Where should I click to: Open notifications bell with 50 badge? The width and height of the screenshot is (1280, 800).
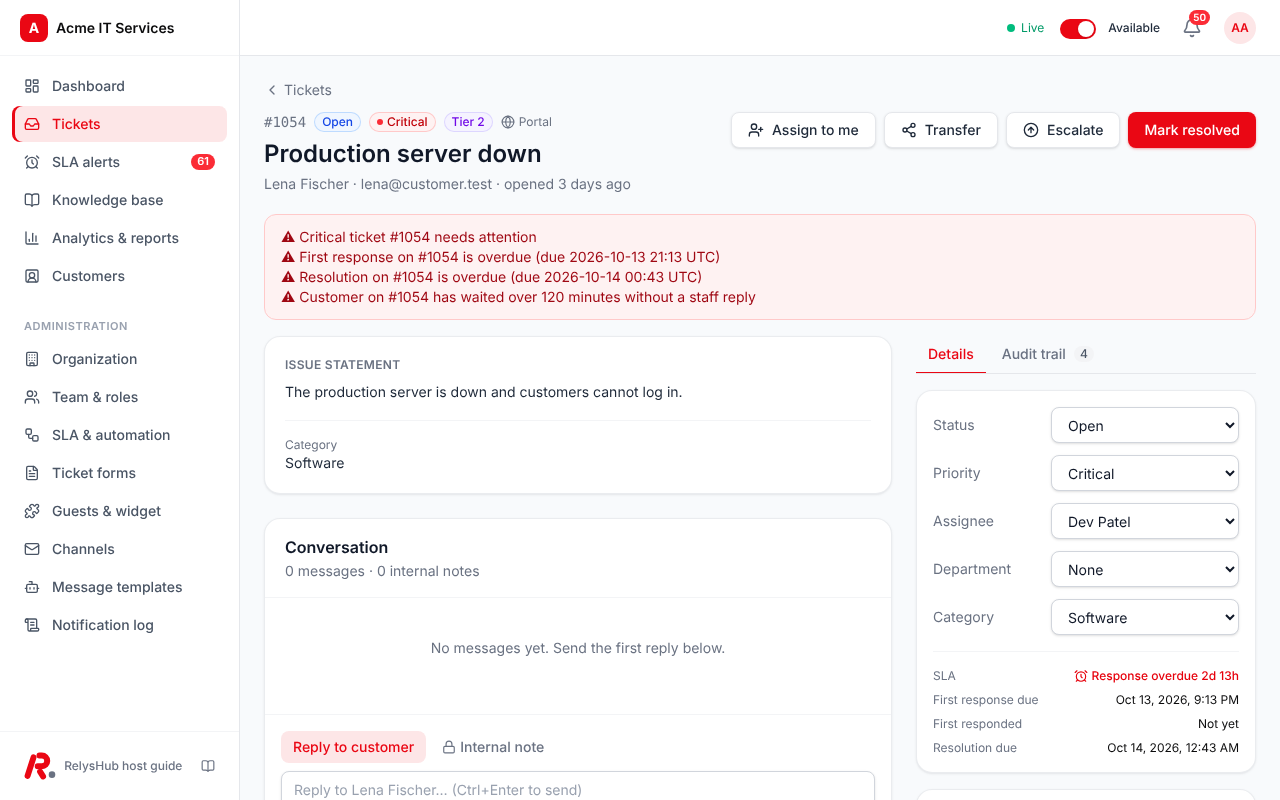coord(1192,28)
